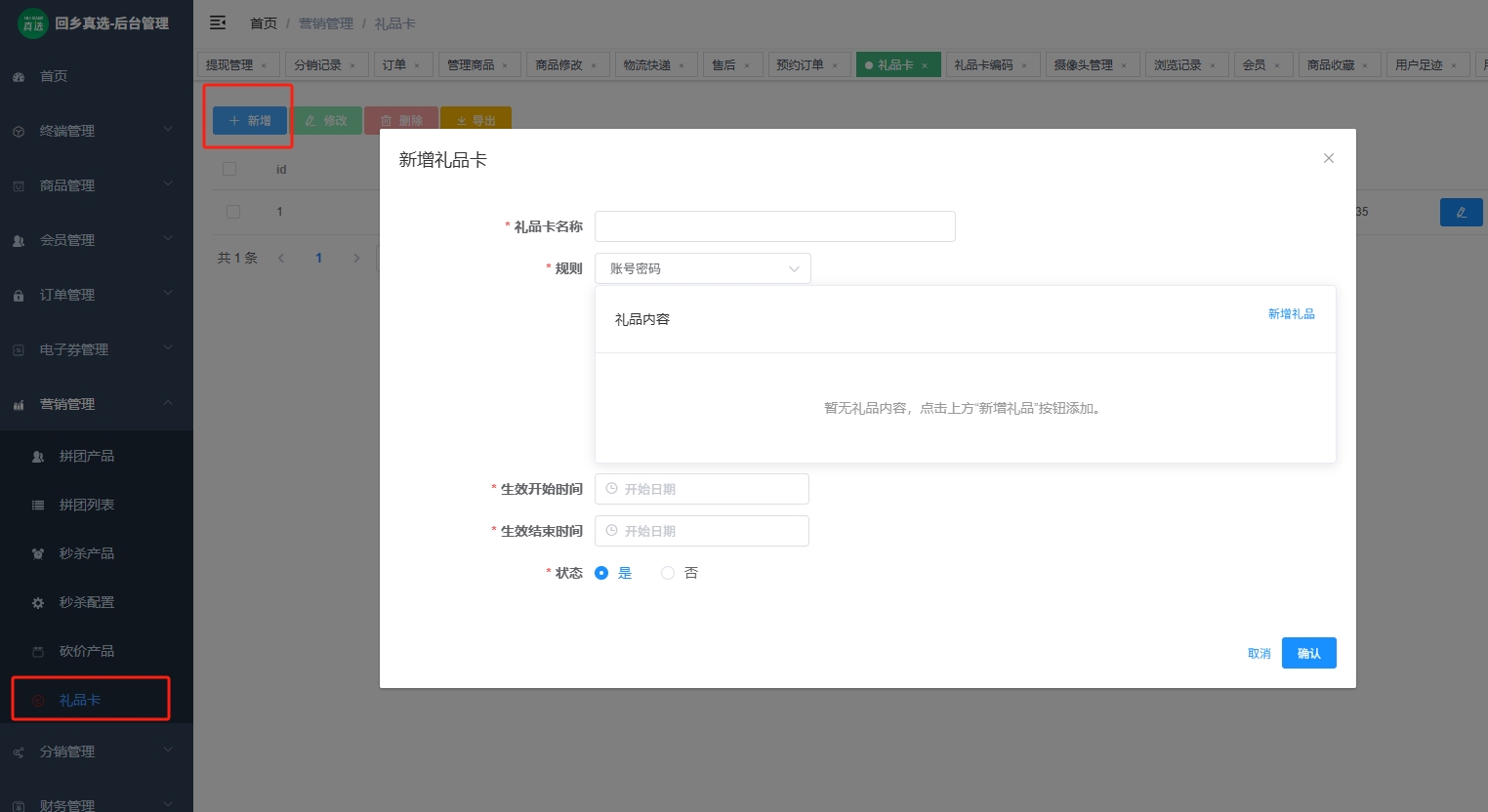
Task: Click the 礼品卡 gift card icon in sidebar
Action: tap(39, 700)
